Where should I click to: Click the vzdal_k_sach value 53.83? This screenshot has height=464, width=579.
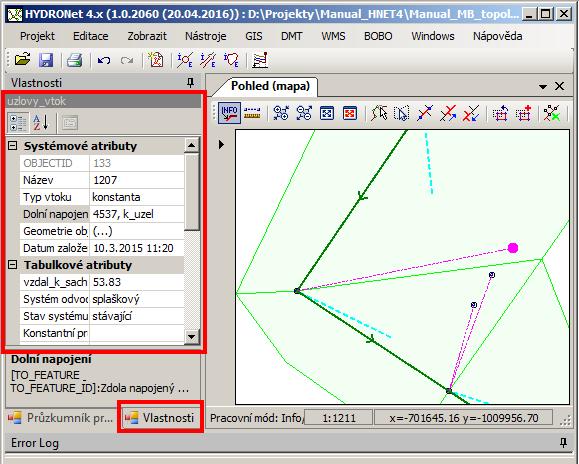click(137, 282)
